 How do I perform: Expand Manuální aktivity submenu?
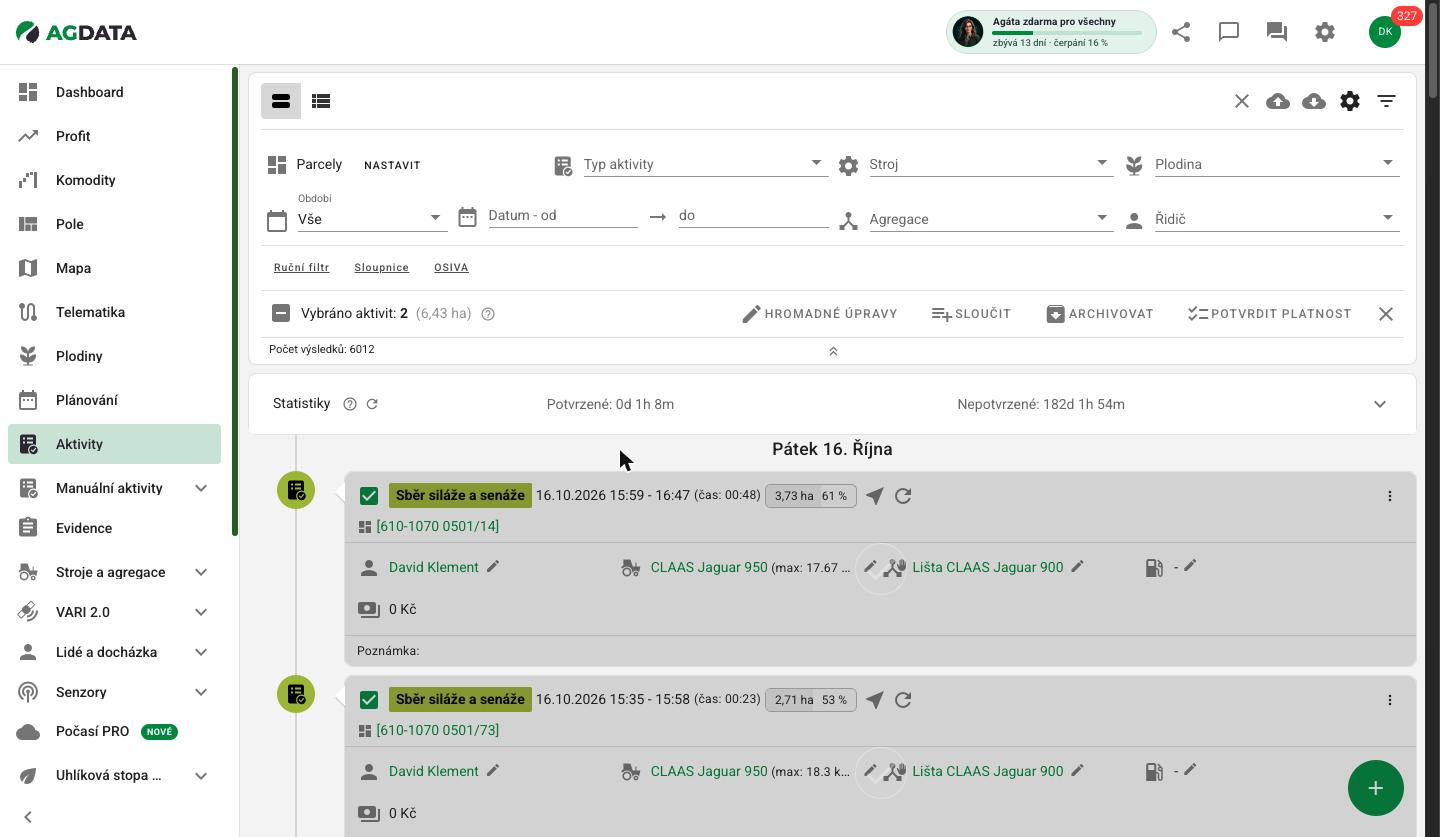point(201,488)
